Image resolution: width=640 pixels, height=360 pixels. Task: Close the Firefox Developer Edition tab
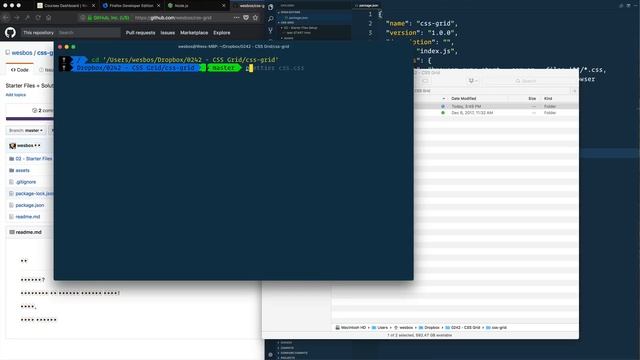pos(158,6)
